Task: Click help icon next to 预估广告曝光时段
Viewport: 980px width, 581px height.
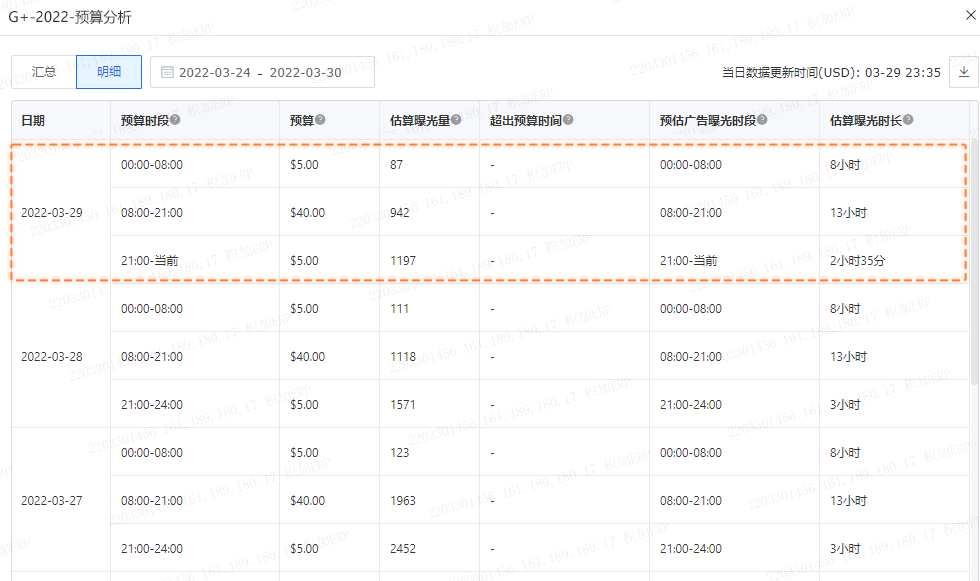Action: (x=762, y=120)
